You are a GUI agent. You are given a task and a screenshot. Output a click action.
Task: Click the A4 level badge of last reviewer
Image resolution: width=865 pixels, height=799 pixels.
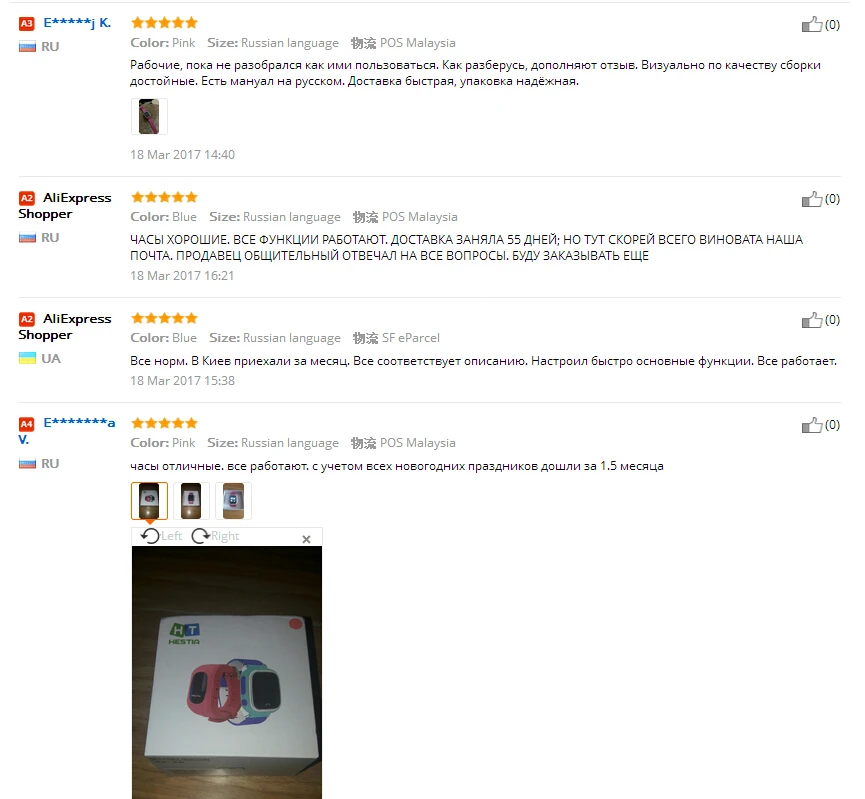pyautogui.click(x=26, y=424)
